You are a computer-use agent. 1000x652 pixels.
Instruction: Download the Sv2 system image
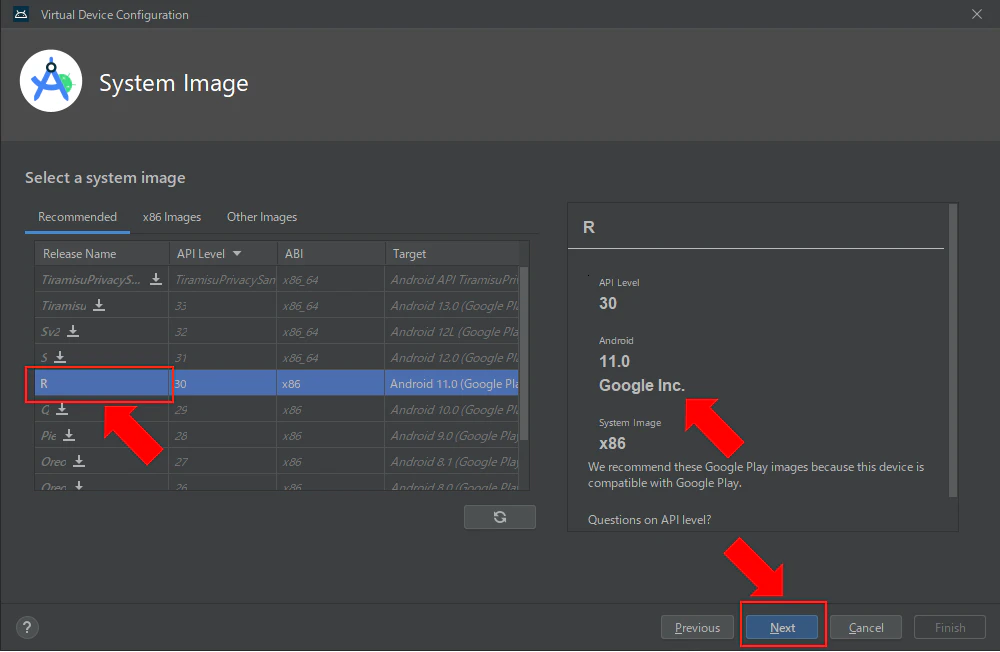tap(73, 331)
